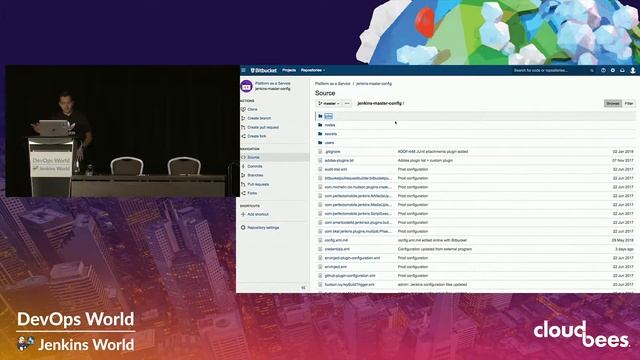Open Repository settings
The height and width of the screenshot is (360, 640).
click(263, 228)
